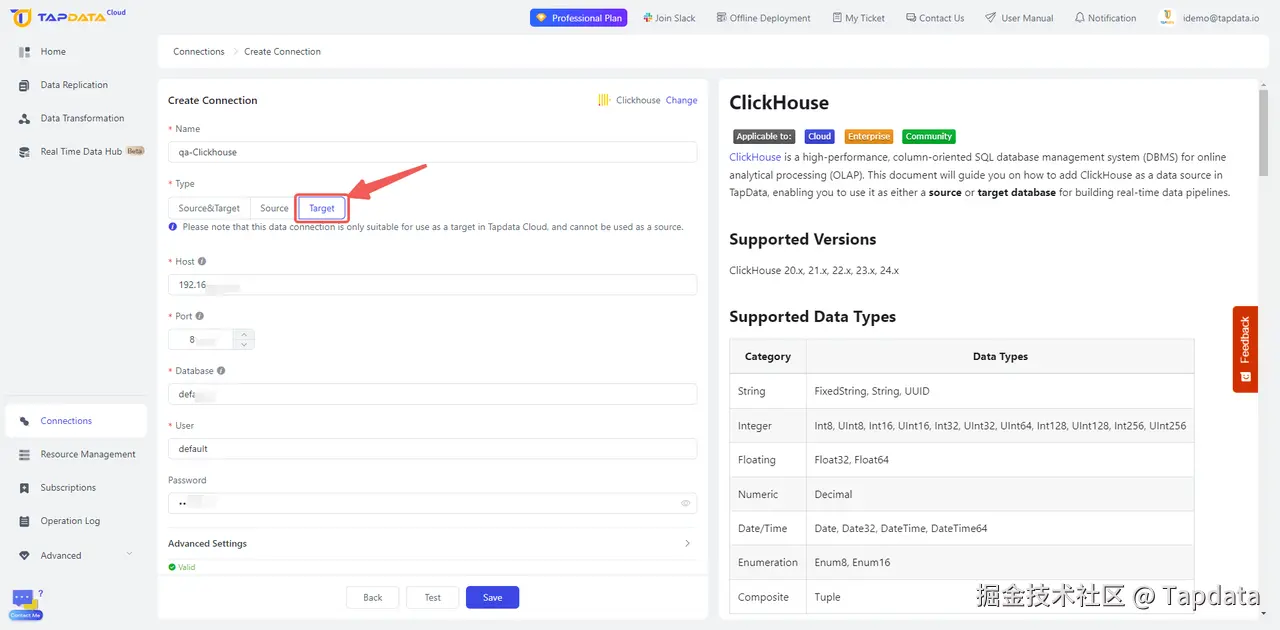This screenshot has width=1280, height=630.
Task: Click the user avatar icon
Action: coord(1167,18)
